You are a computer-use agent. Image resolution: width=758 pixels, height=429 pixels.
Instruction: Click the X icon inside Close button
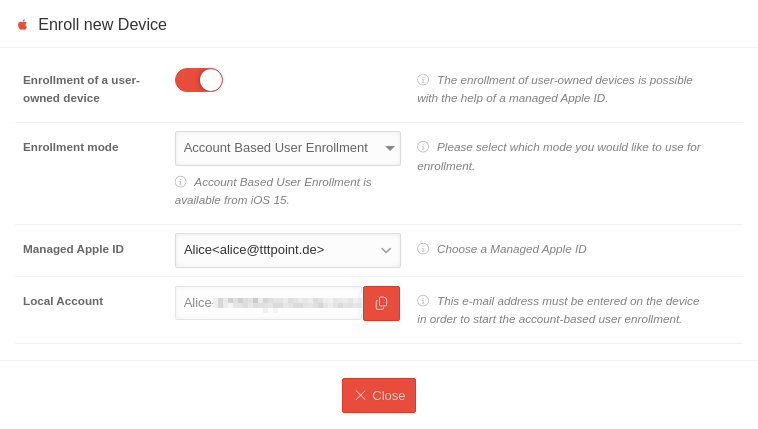tap(360, 395)
